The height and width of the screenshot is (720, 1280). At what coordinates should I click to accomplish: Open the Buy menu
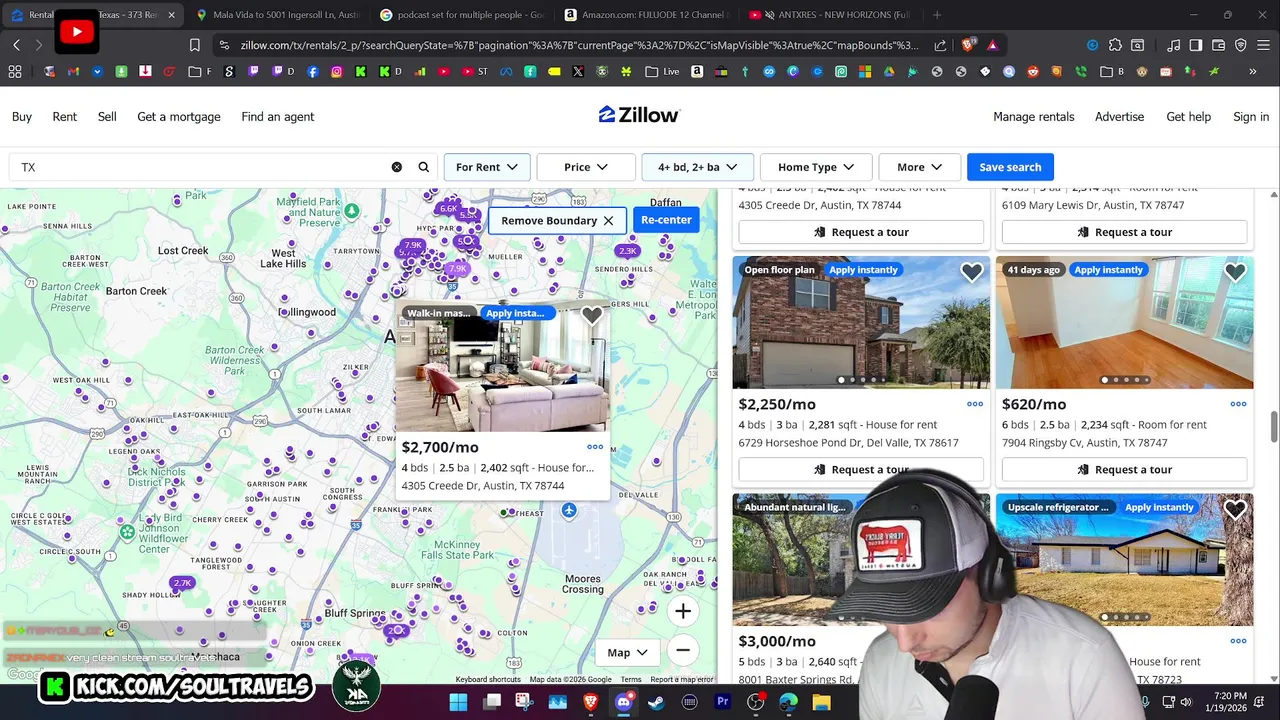tap(22, 116)
